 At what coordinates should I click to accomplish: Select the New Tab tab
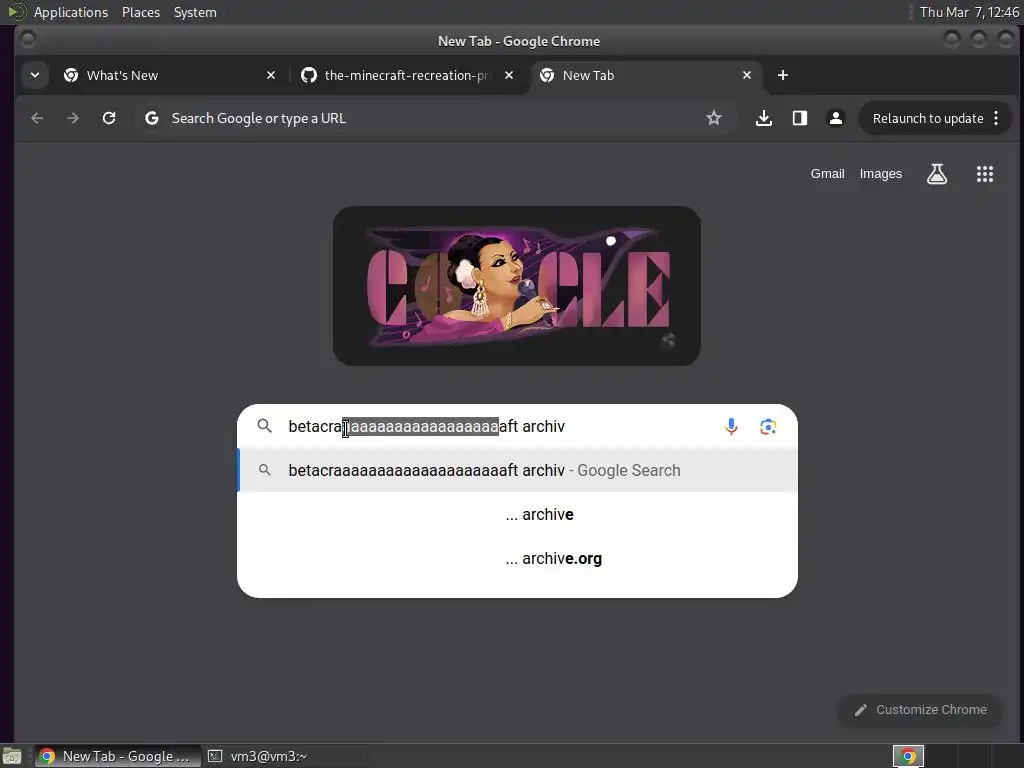646,75
